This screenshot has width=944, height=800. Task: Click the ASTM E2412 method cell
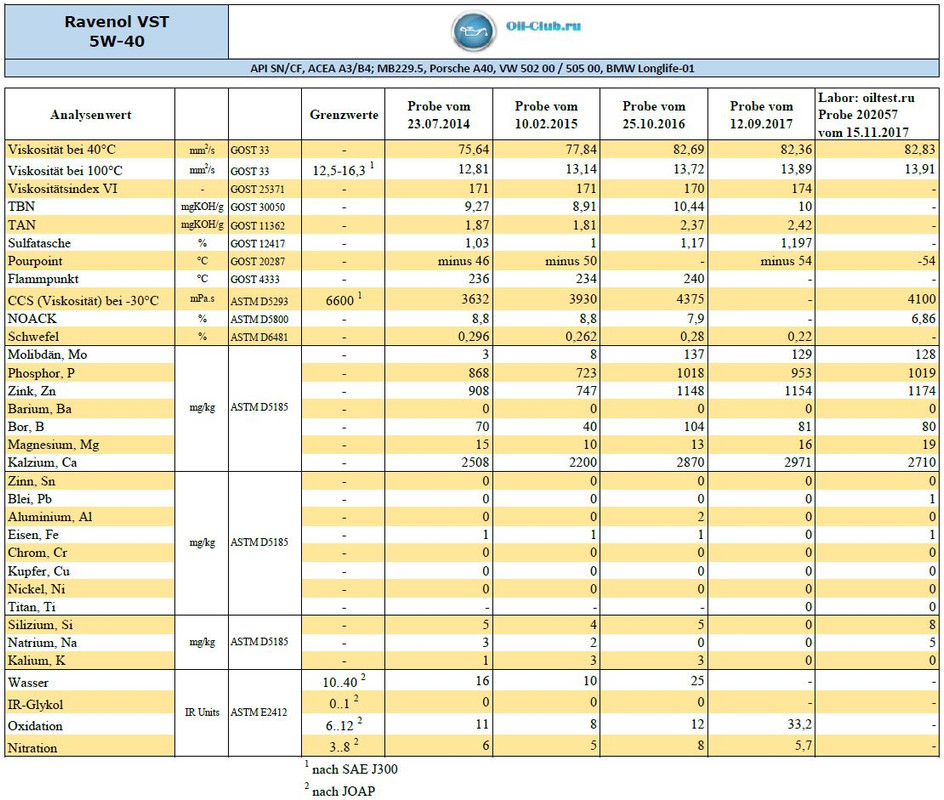point(259,712)
